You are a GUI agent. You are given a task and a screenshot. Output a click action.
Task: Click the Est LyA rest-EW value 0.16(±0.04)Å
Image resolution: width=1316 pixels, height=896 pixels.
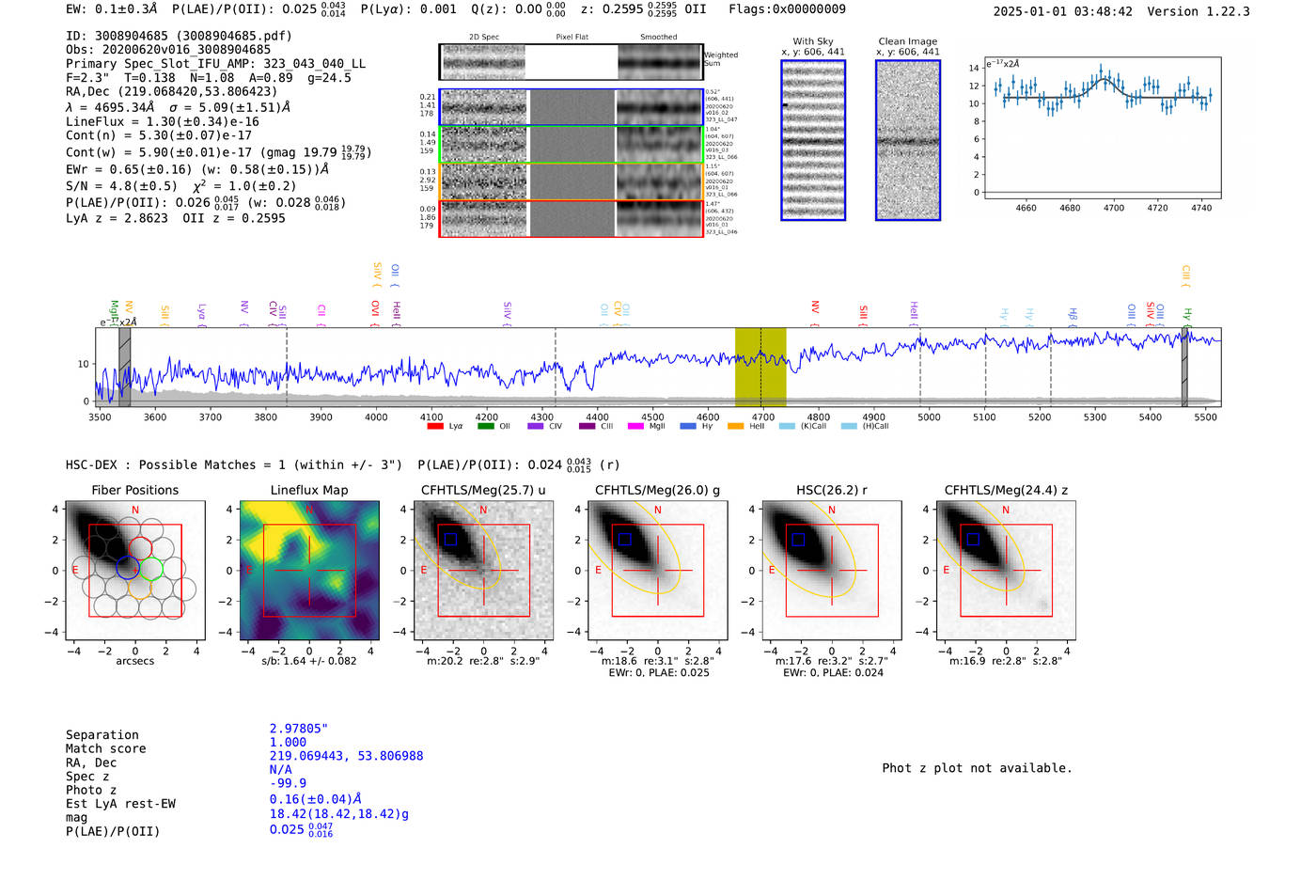[x=316, y=799]
